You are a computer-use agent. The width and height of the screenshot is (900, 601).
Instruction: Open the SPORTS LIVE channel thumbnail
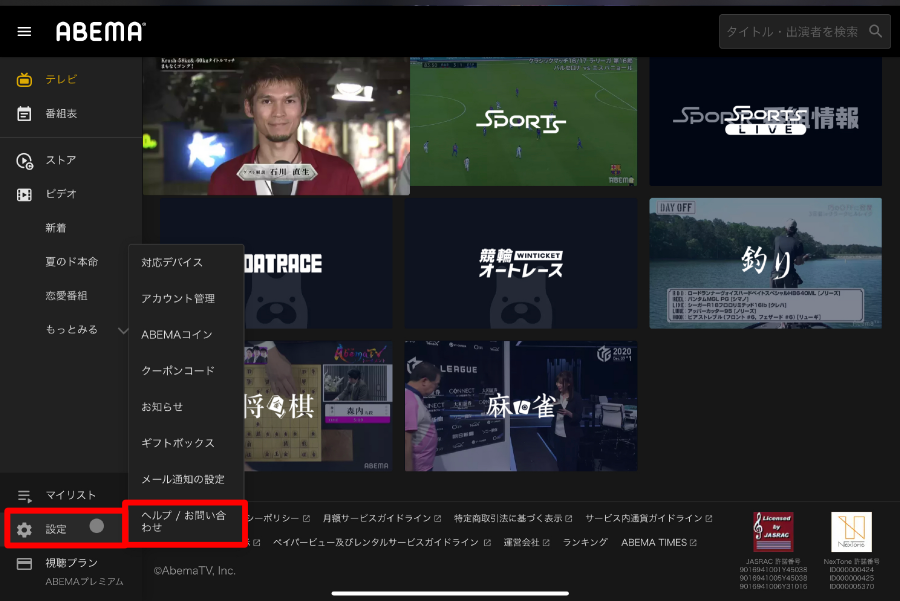point(766,121)
